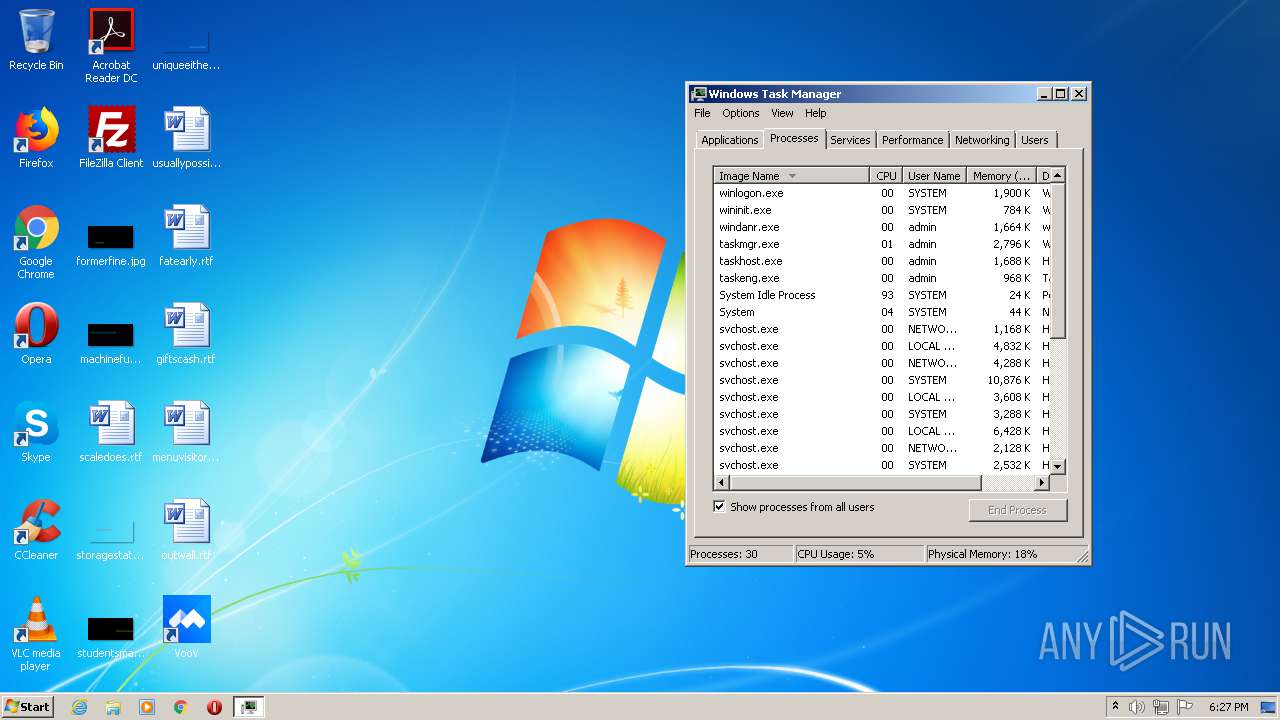Select fatearly.rtf document icon

pyautogui.click(x=186, y=236)
